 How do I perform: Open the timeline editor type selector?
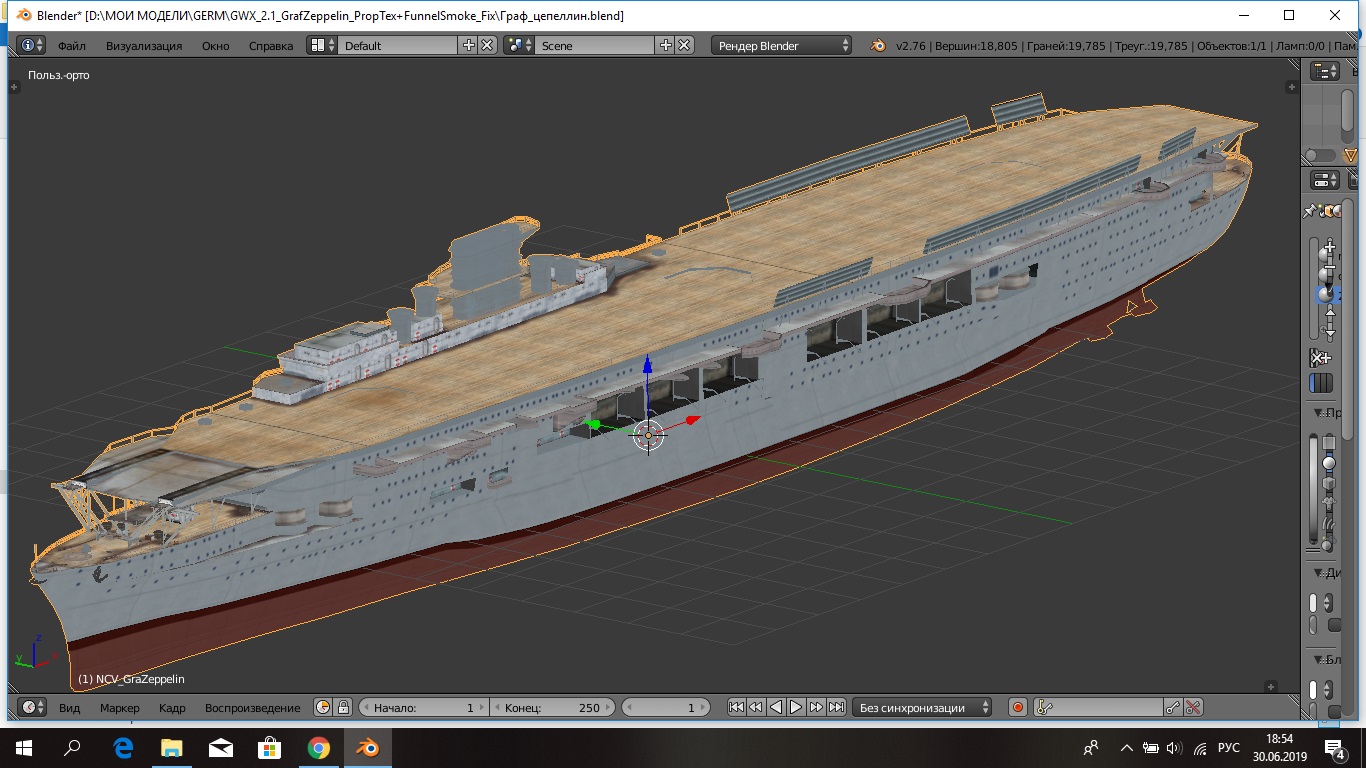(32, 708)
